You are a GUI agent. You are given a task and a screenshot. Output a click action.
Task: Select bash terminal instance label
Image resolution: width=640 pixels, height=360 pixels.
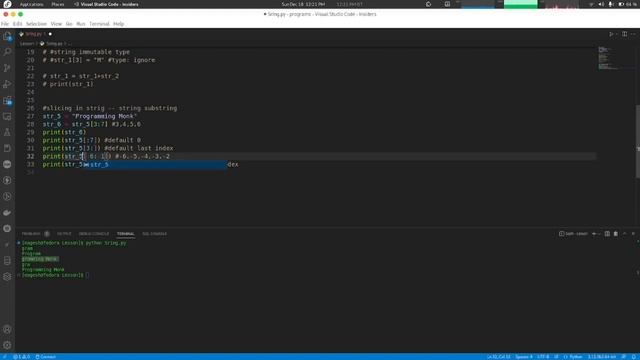[573, 234]
